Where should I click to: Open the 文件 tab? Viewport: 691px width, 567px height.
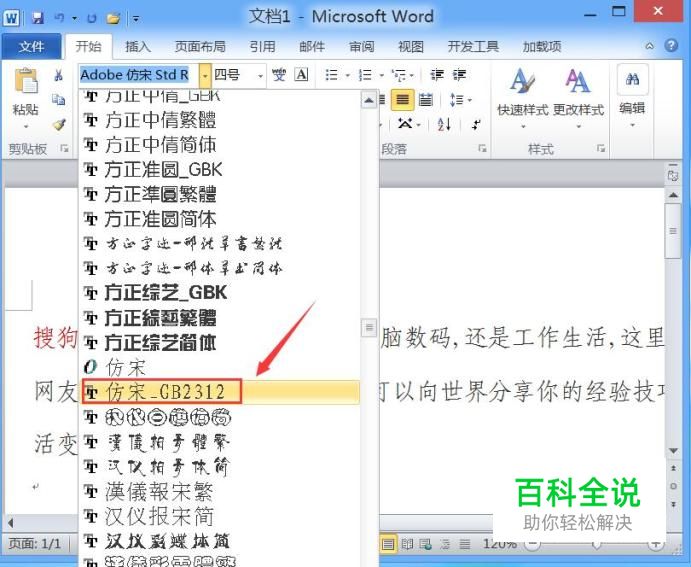pos(31,46)
